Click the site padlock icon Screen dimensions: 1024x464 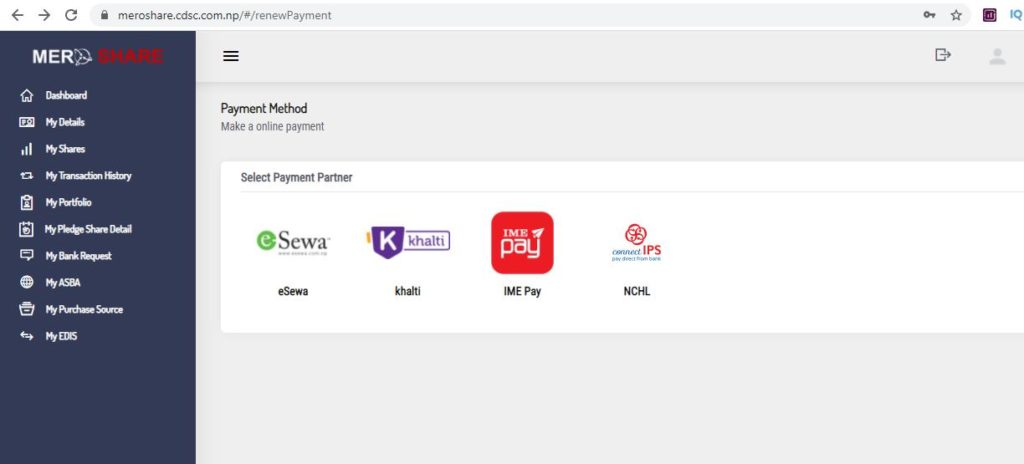tap(103, 15)
